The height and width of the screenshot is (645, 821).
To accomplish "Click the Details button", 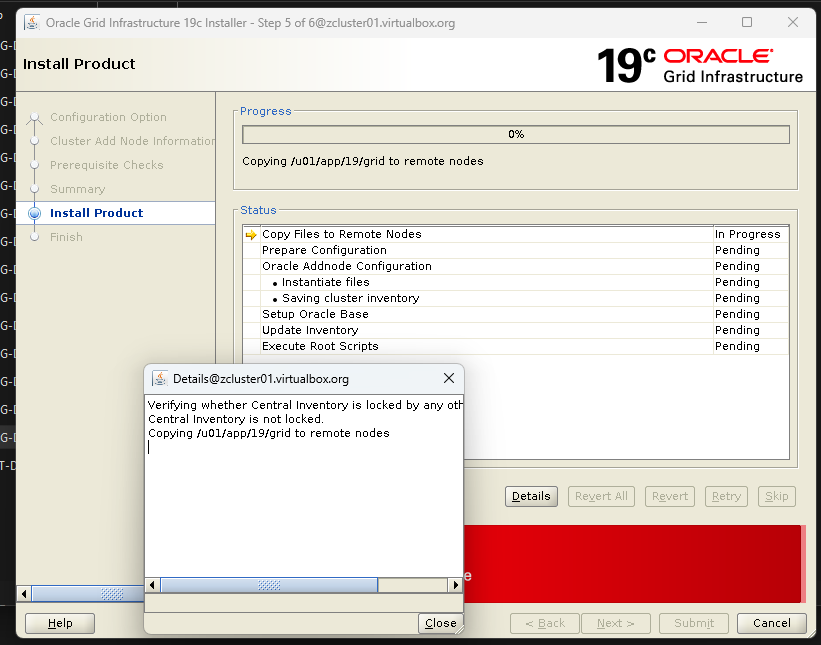I will 531,496.
